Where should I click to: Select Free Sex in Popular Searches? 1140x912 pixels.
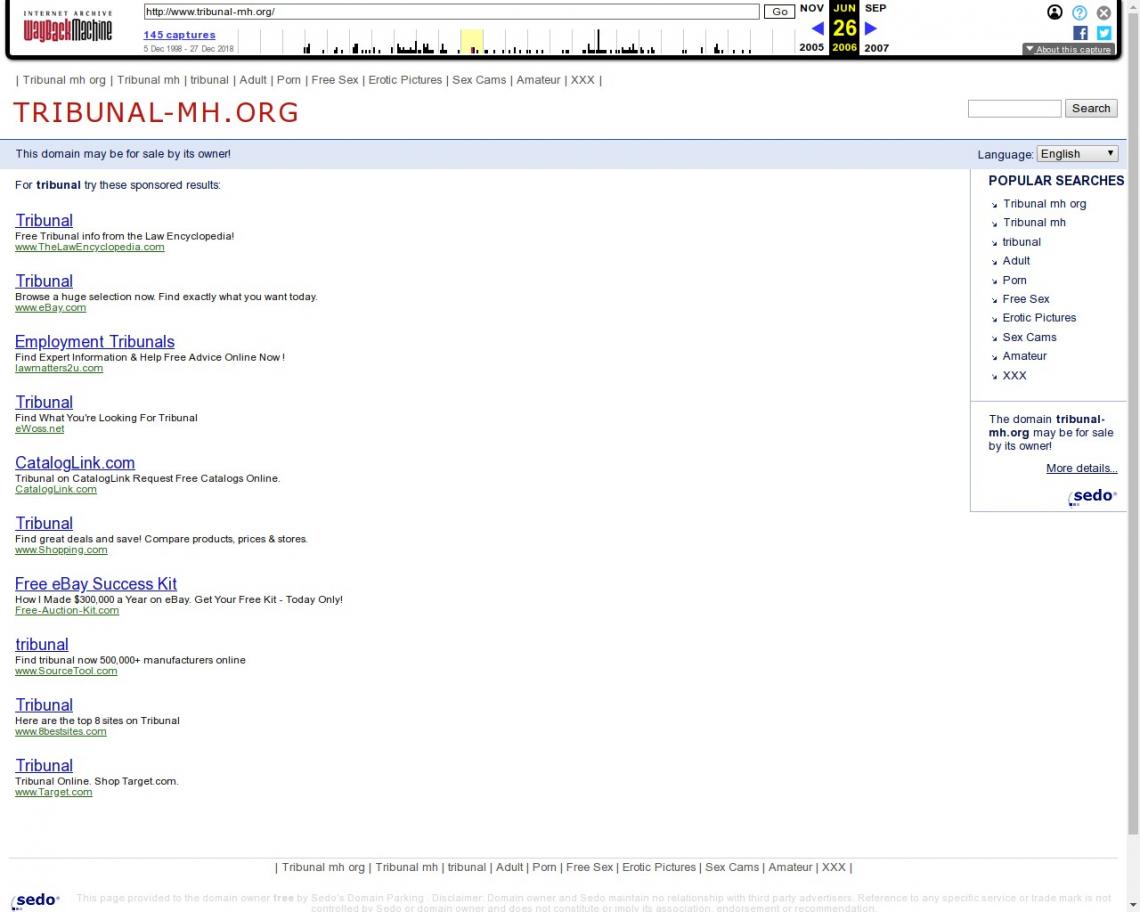pyautogui.click(x=1026, y=299)
